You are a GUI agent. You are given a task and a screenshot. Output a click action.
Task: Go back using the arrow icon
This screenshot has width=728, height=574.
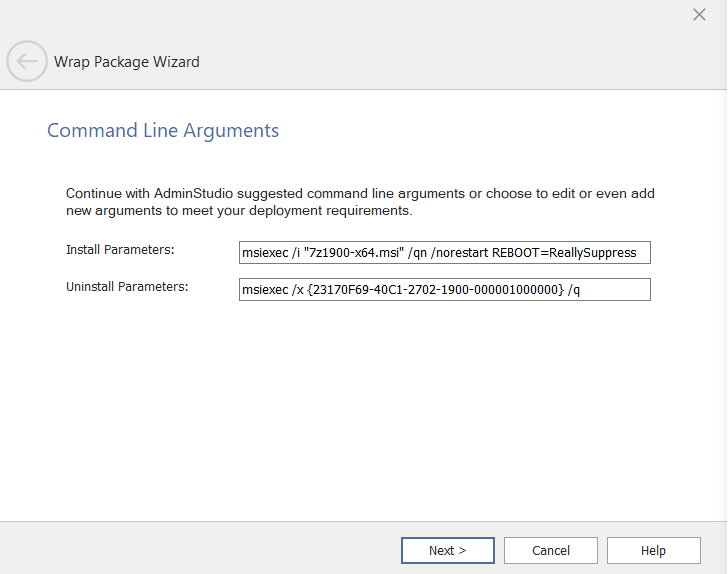[x=26, y=61]
